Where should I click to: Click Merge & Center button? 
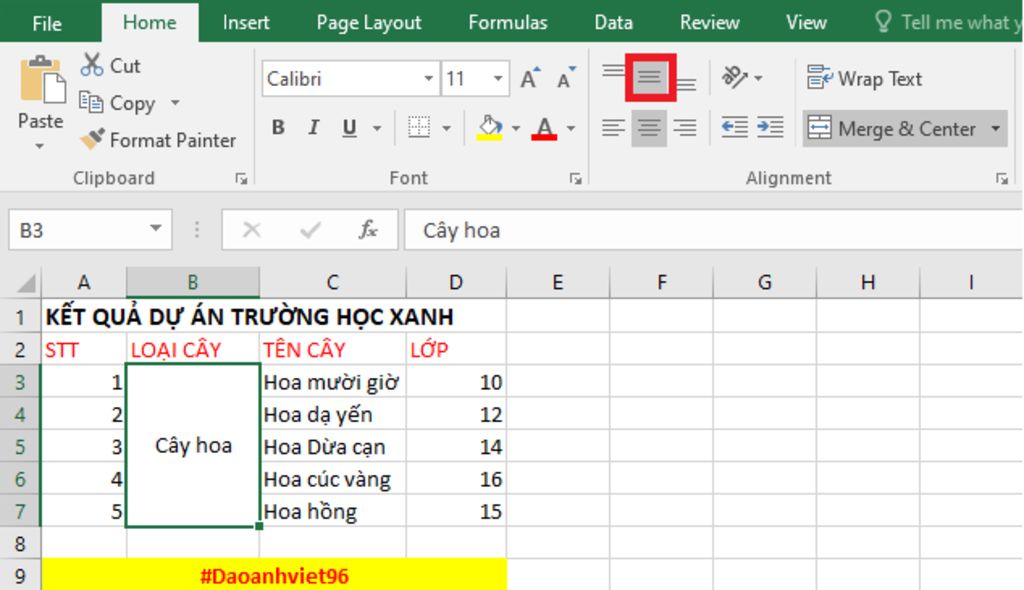[x=892, y=128]
